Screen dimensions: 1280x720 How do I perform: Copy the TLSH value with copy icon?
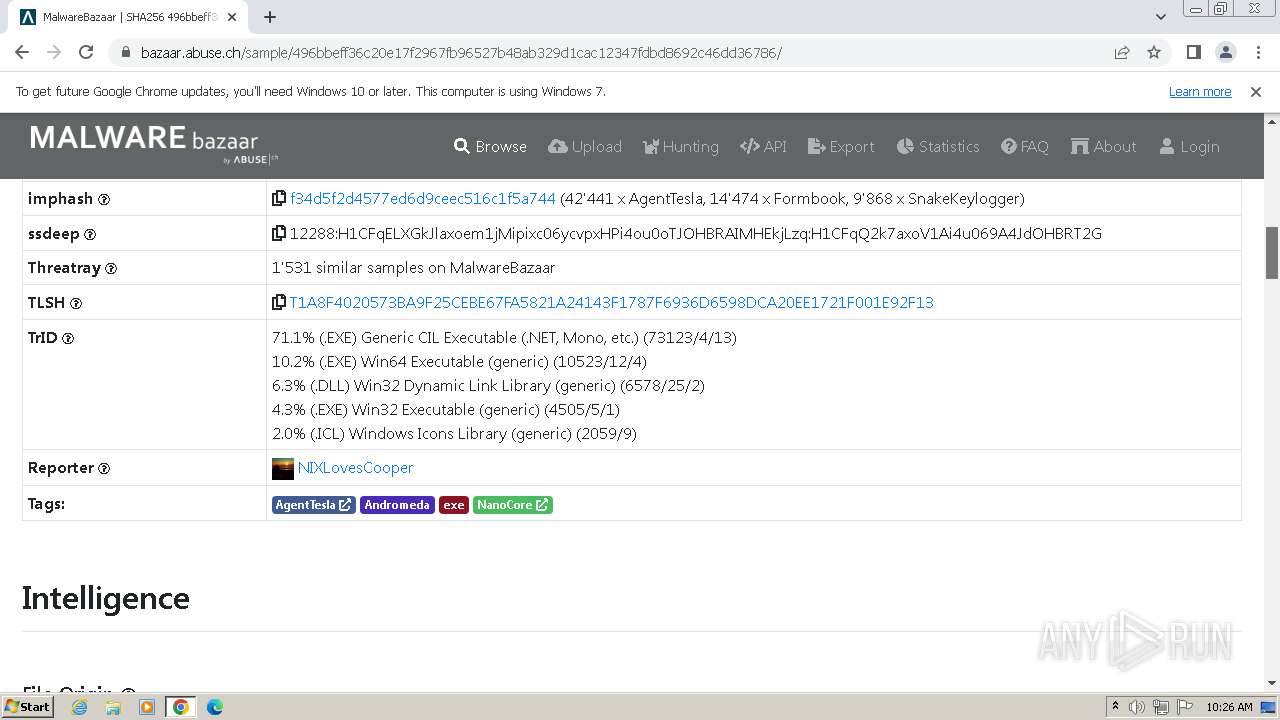279,302
